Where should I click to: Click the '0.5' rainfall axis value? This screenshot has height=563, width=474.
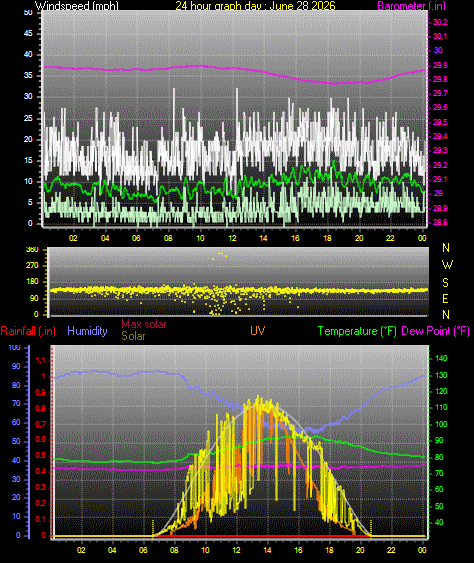[41, 456]
